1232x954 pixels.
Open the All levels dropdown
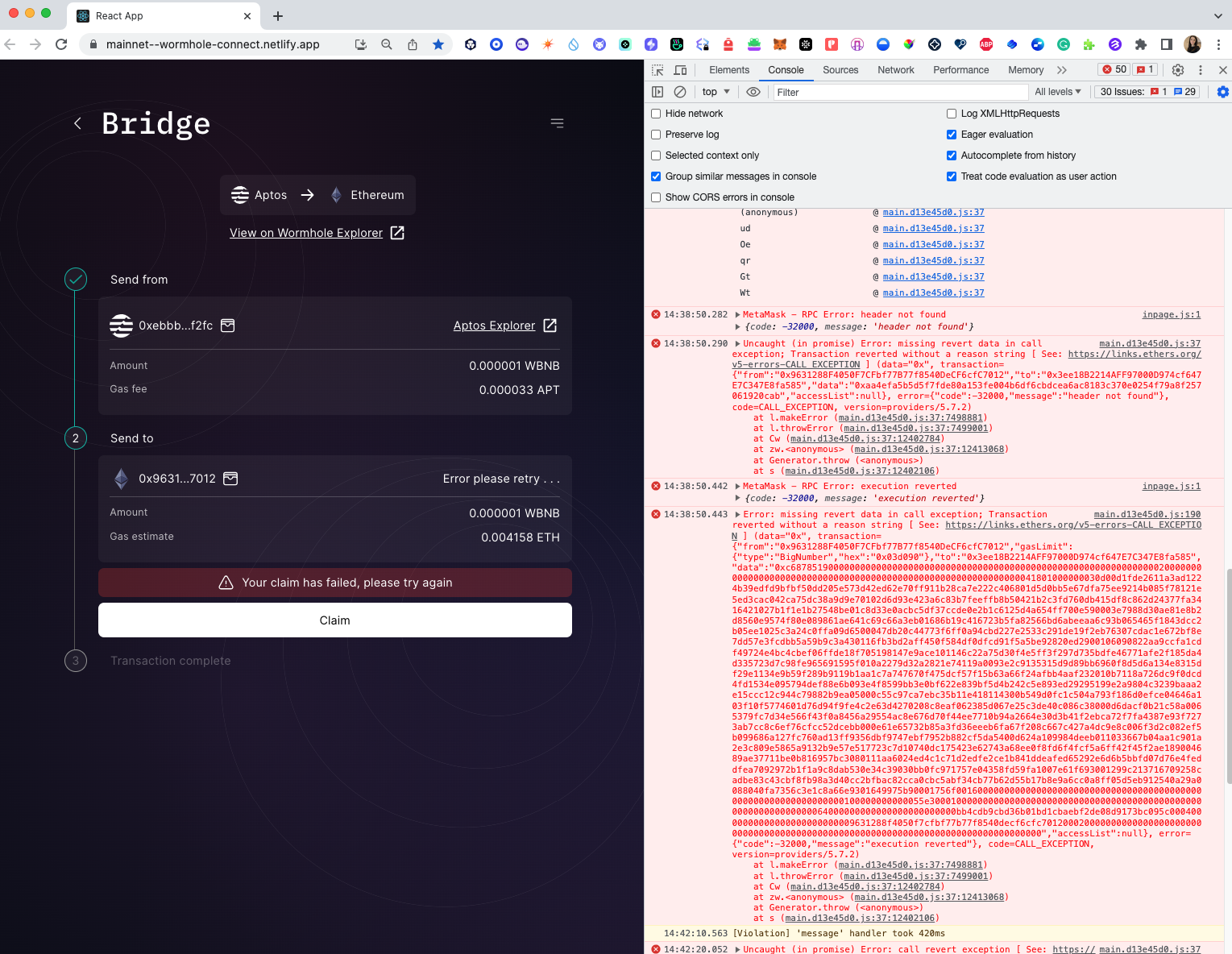1056,92
